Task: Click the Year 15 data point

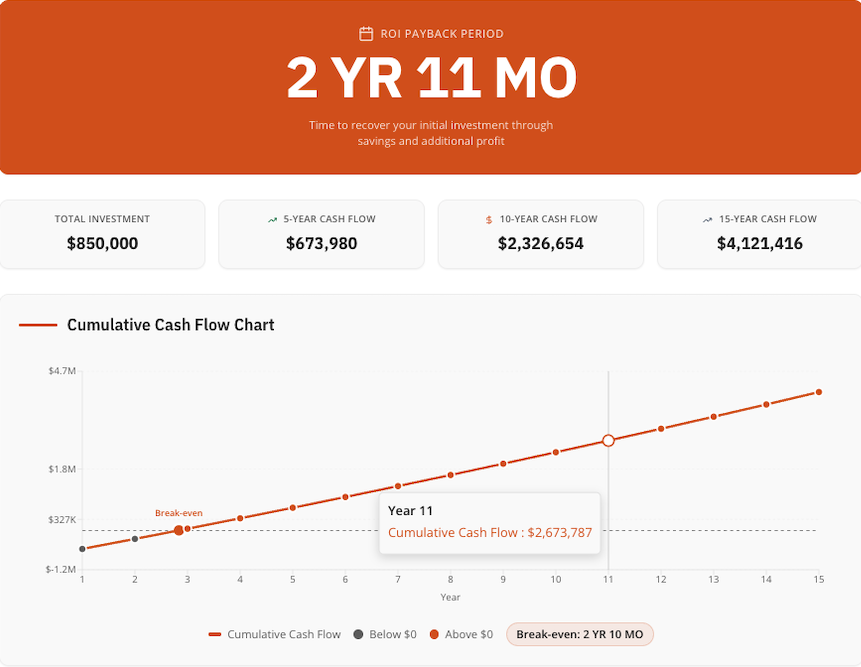Action: [x=819, y=392]
